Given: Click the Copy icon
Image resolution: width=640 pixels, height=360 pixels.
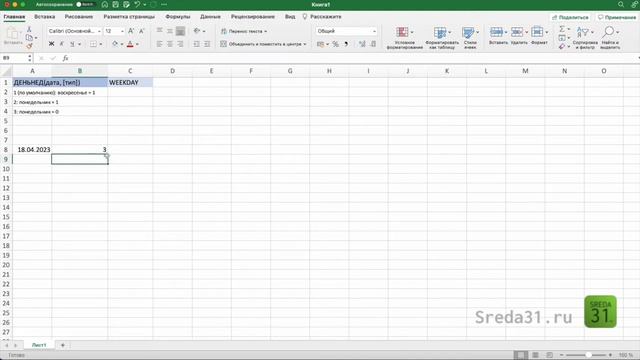Looking at the screenshot, I should 29,38.
